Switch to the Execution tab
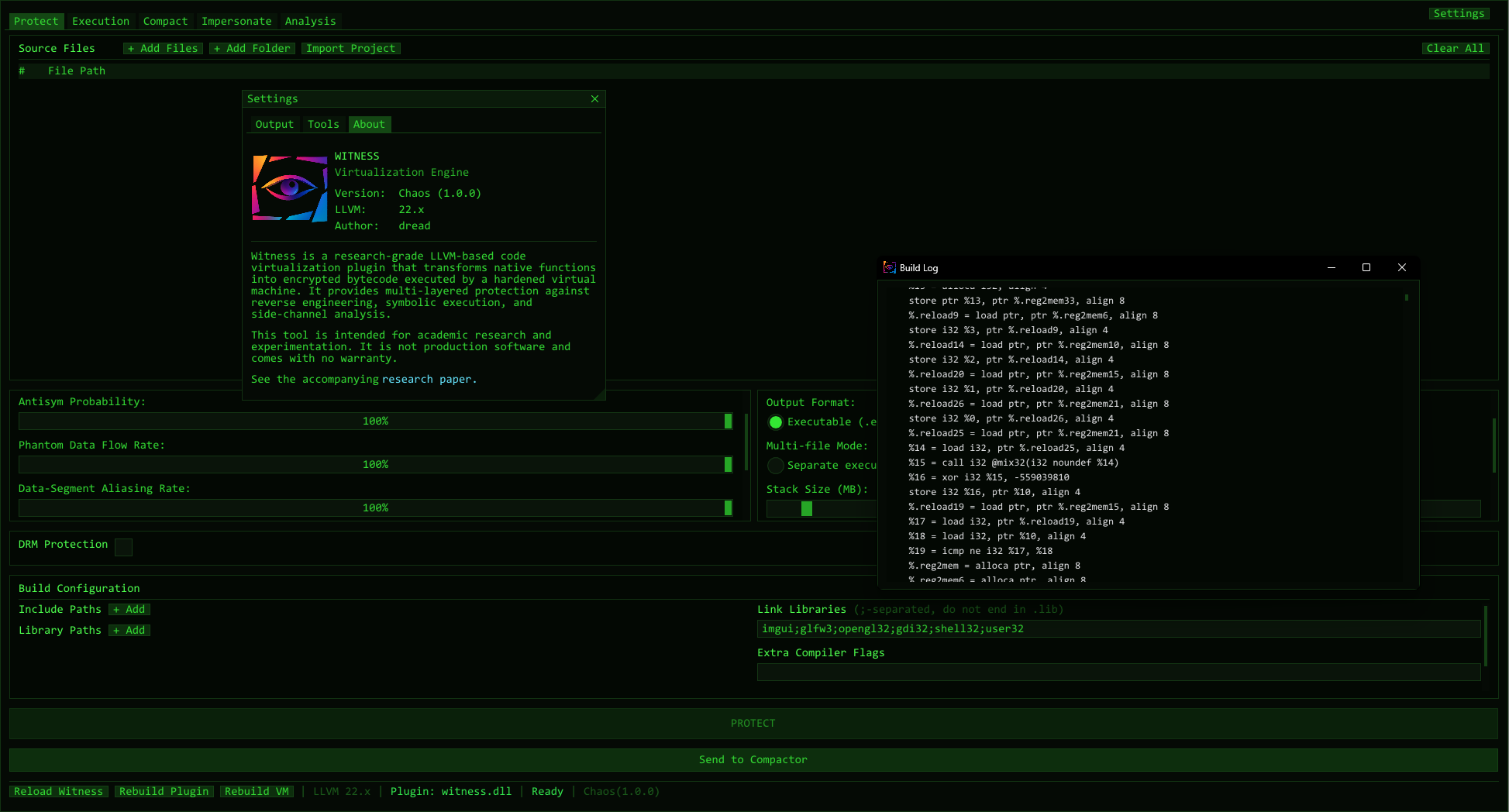Image resolution: width=1509 pixels, height=812 pixels. point(101,21)
